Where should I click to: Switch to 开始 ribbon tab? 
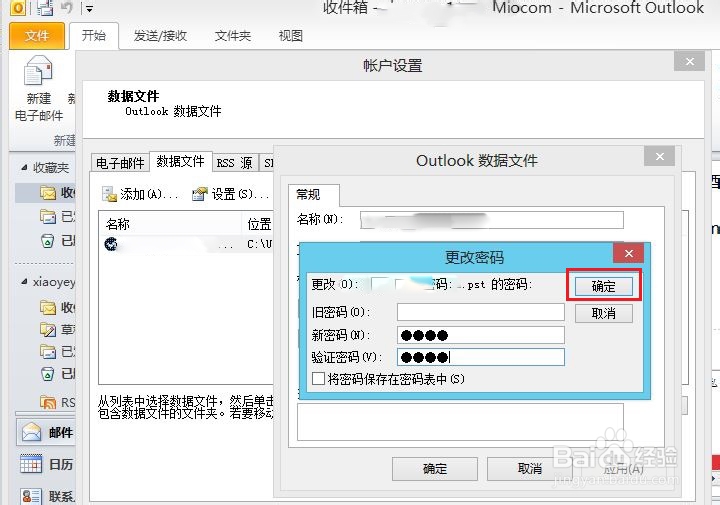coord(94,35)
